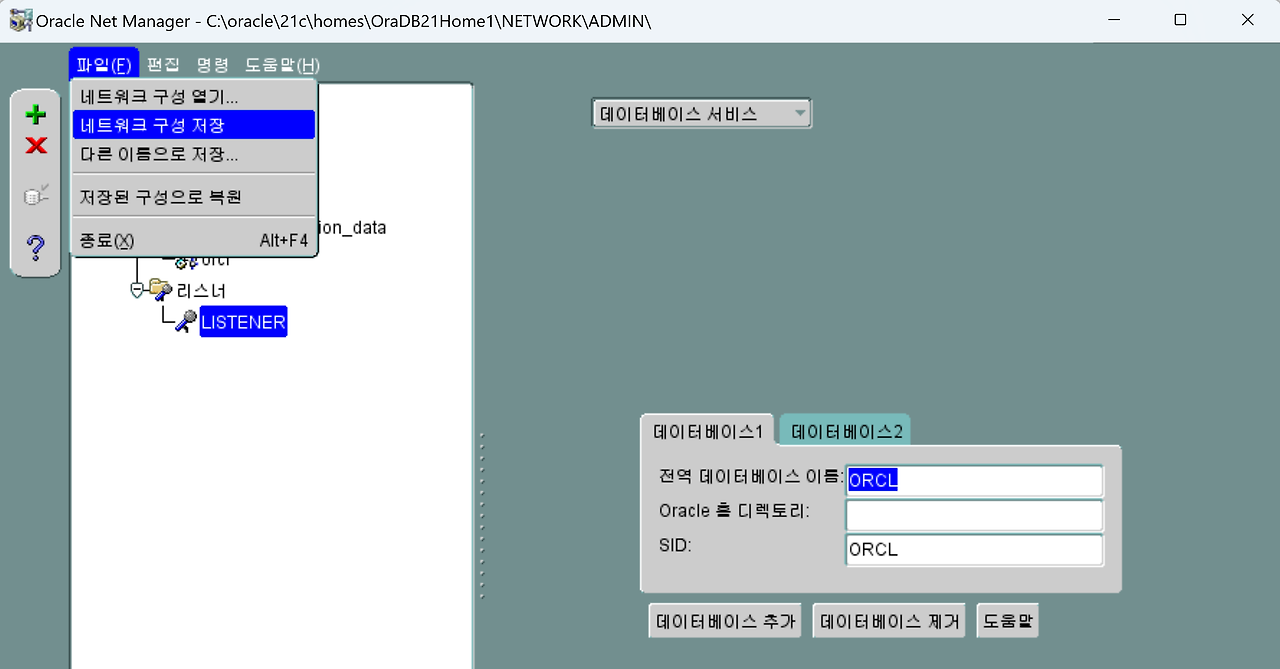
Task: Click the 데이터베이스 추가 button
Action: [725, 621]
